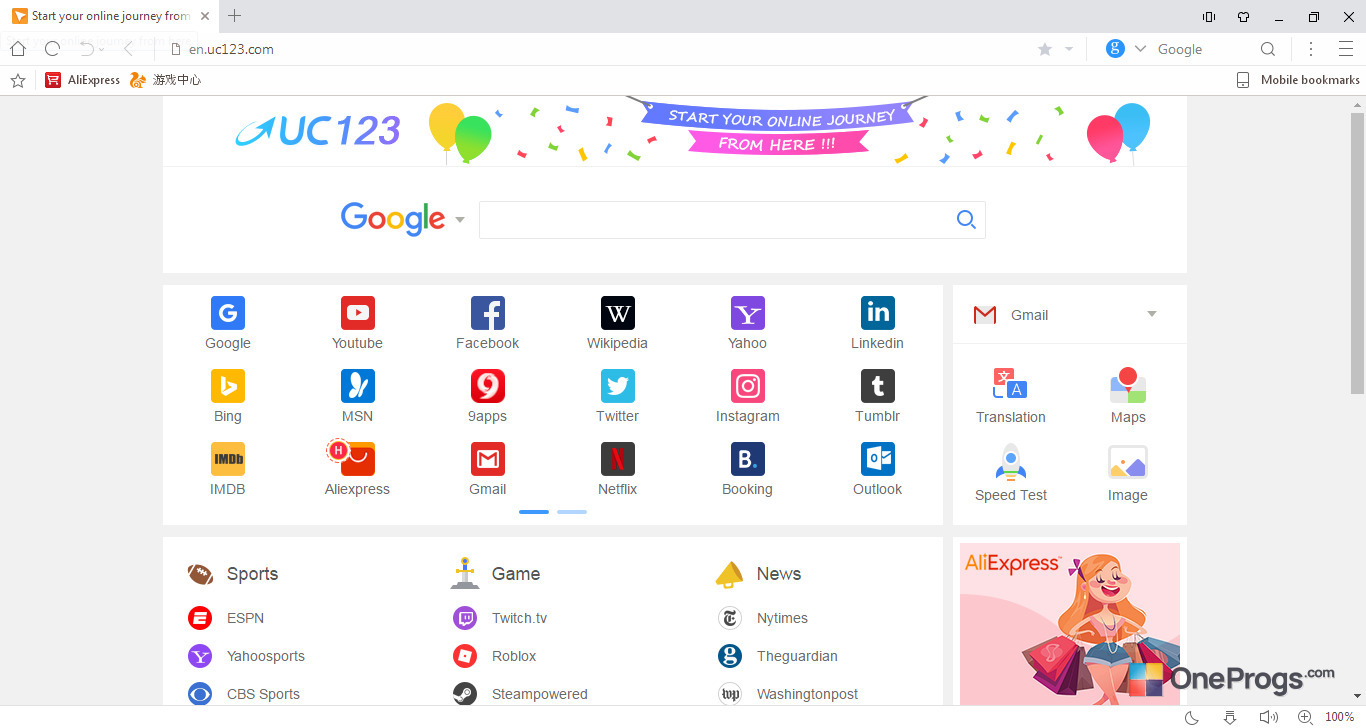This screenshot has width=1366, height=728.
Task: Open the Yahoosports link
Action: point(246,656)
